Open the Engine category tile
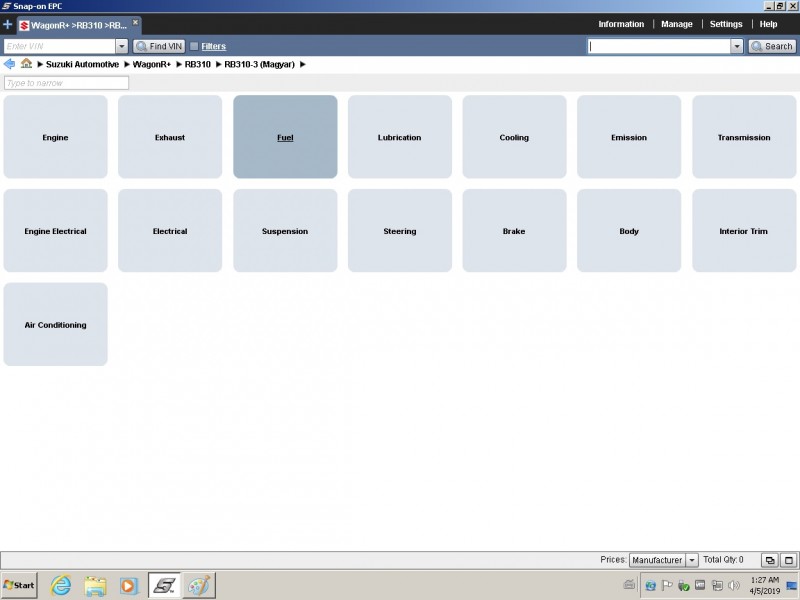 click(x=55, y=137)
